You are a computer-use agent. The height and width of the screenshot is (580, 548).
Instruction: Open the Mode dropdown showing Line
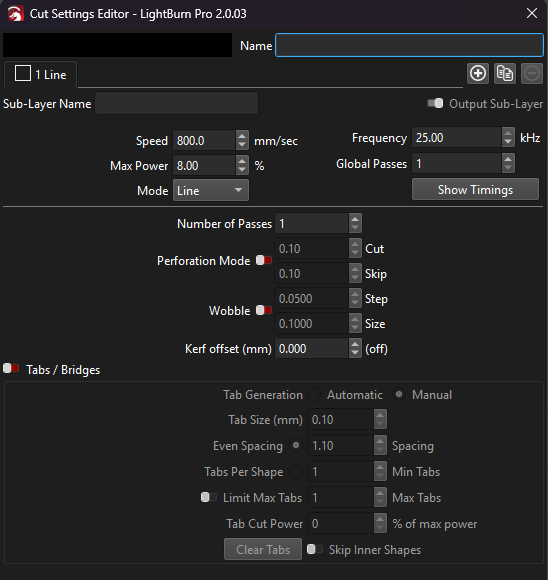click(x=211, y=190)
